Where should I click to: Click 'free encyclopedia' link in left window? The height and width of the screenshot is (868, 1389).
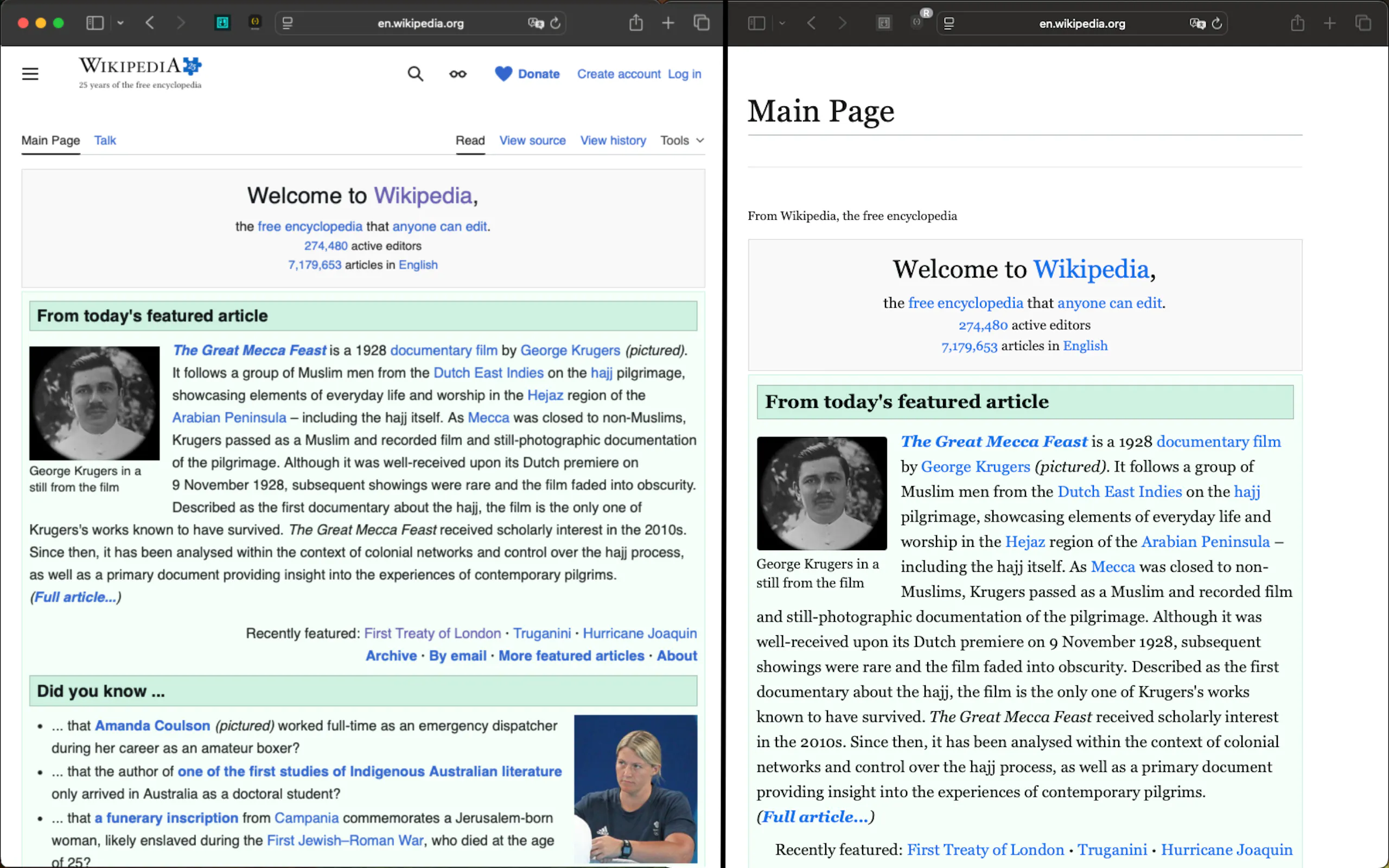[x=310, y=227]
